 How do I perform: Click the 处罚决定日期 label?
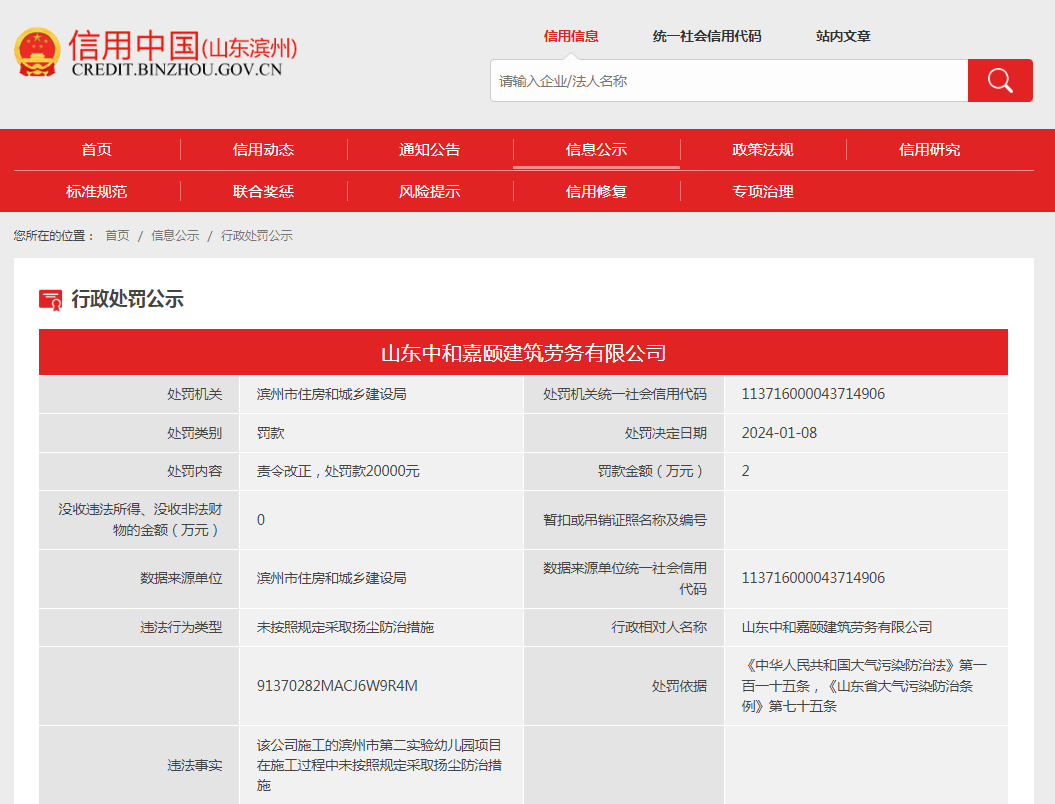click(x=665, y=433)
